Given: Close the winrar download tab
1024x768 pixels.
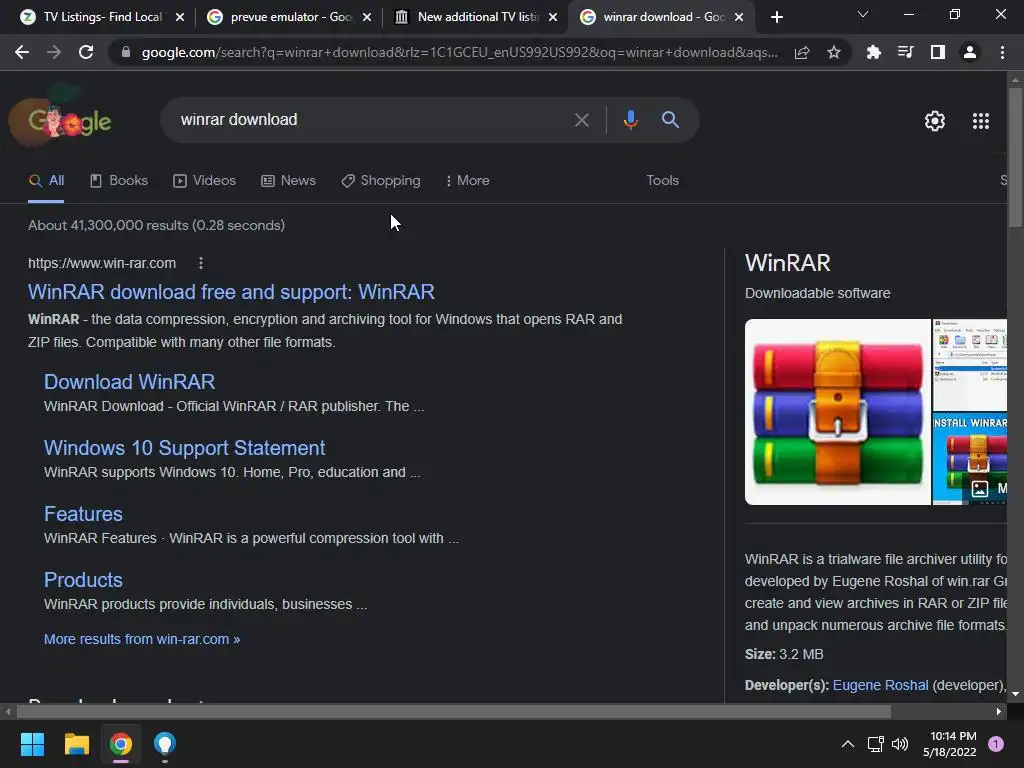Looking at the screenshot, I should pos(739,17).
